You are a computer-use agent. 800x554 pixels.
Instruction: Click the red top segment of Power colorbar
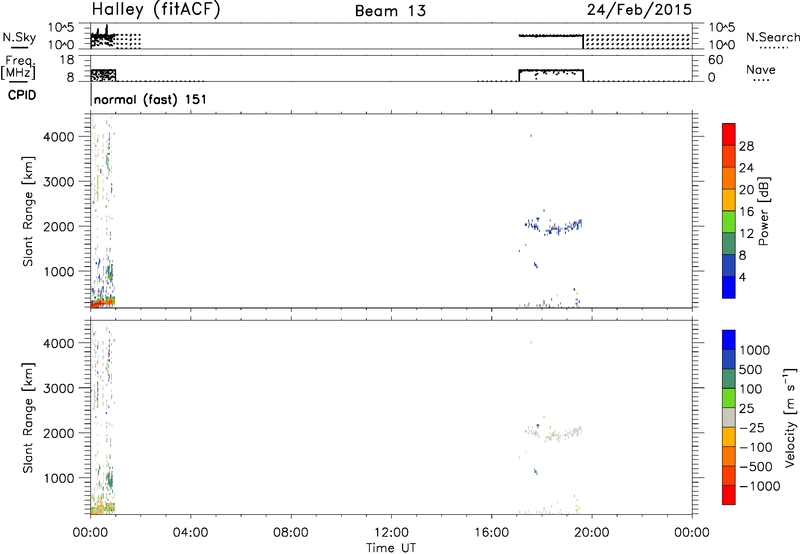pyautogui.click(x=729, y=134)
